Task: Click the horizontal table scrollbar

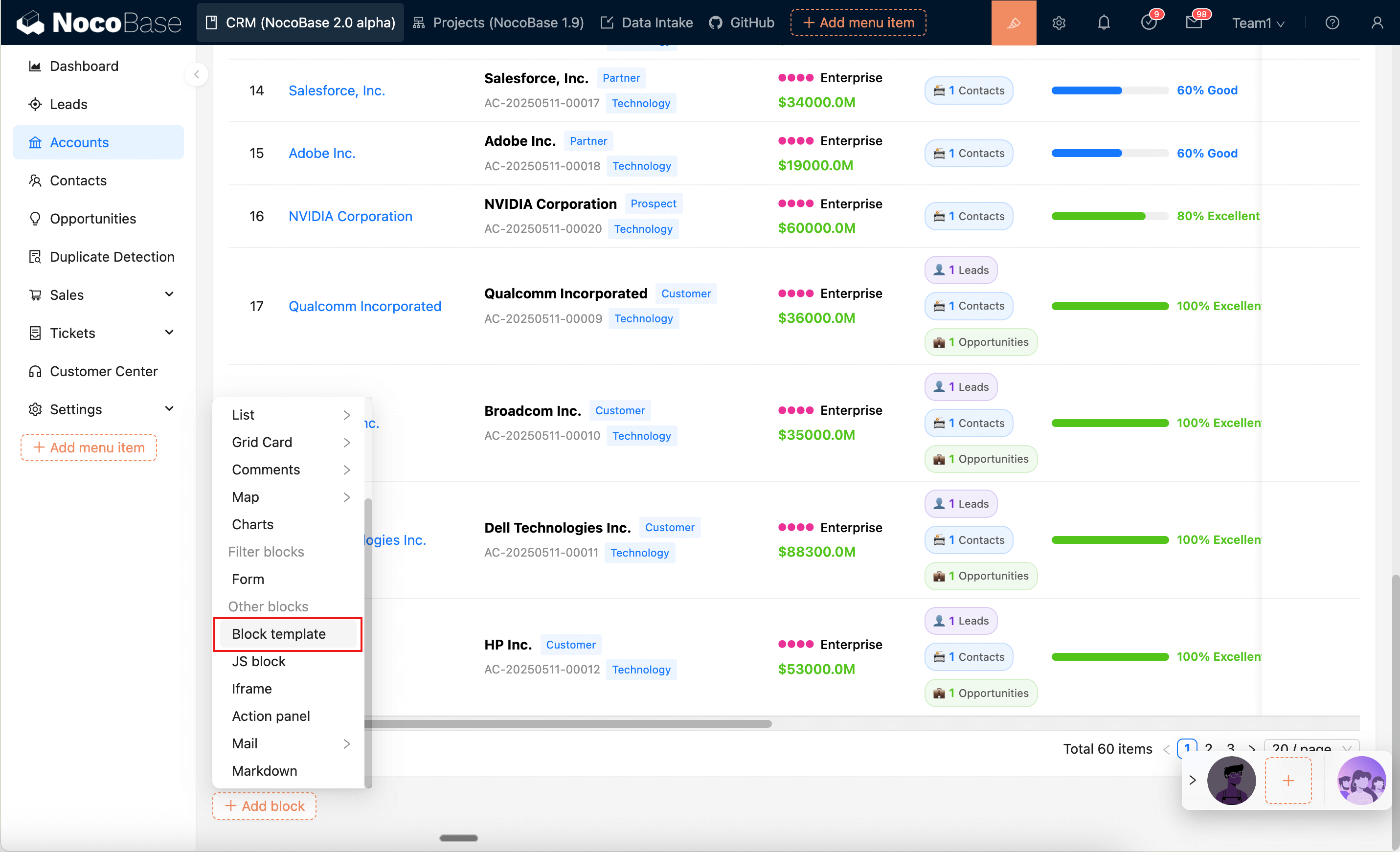Action: [x=568, y=724]
